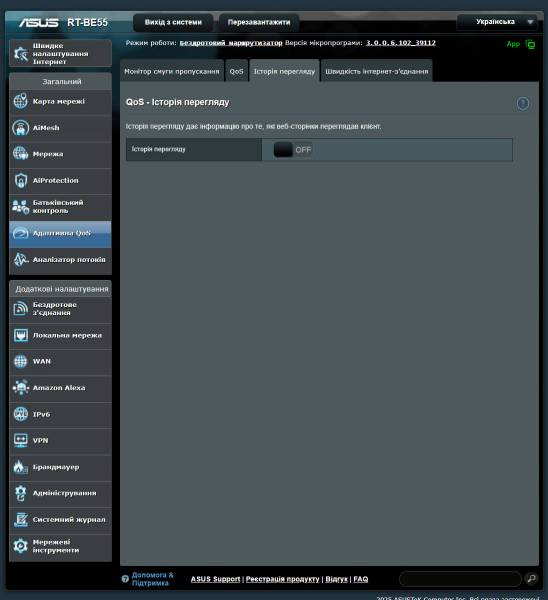Open the Відгук link
The width and height of the screenshot is (548, 600).
tap(336, 579)
